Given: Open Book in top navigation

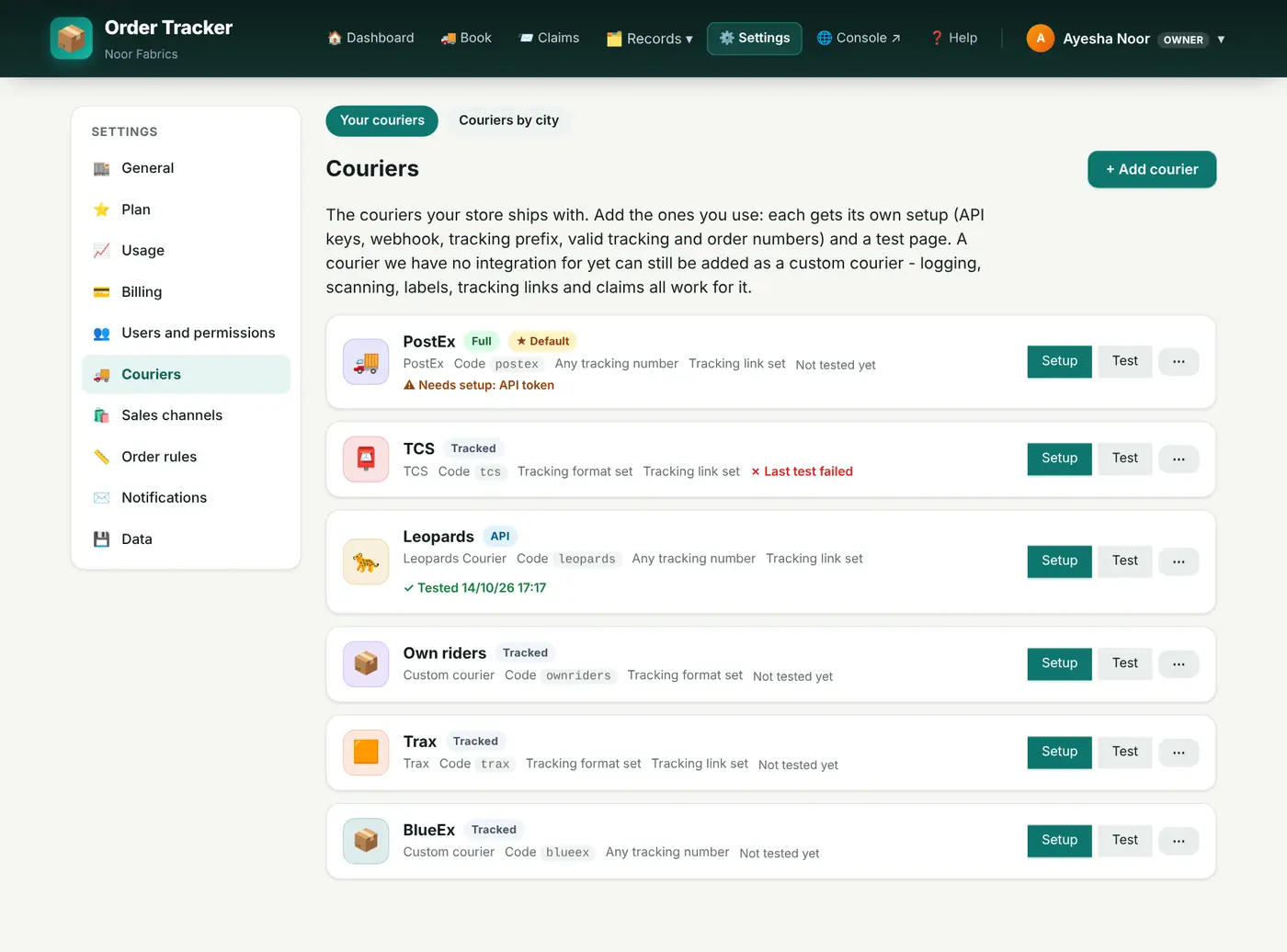Looking at the screenshot, I should [466, 39].
